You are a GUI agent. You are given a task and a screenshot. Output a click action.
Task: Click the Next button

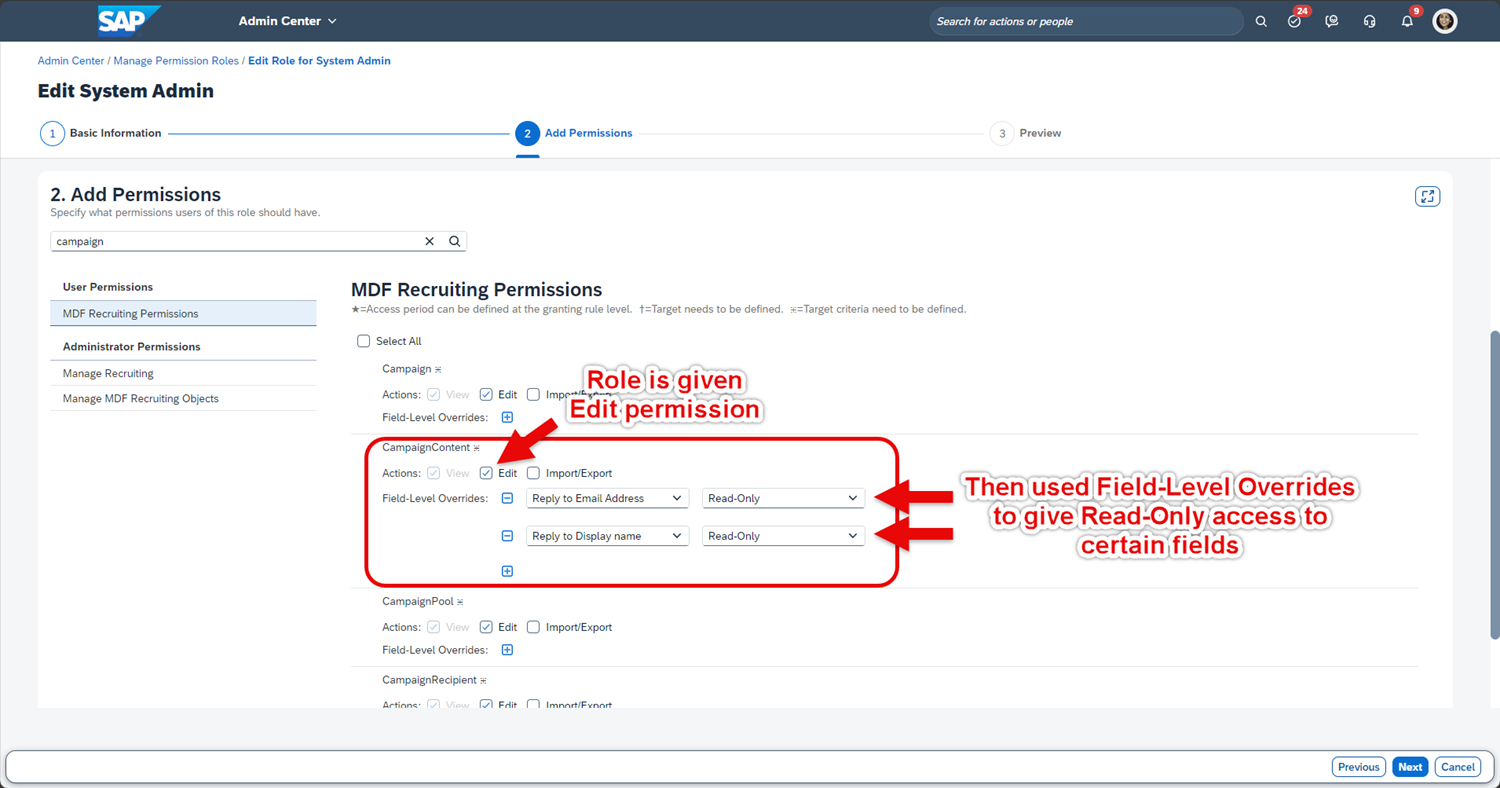click(x=1410, y=767)
